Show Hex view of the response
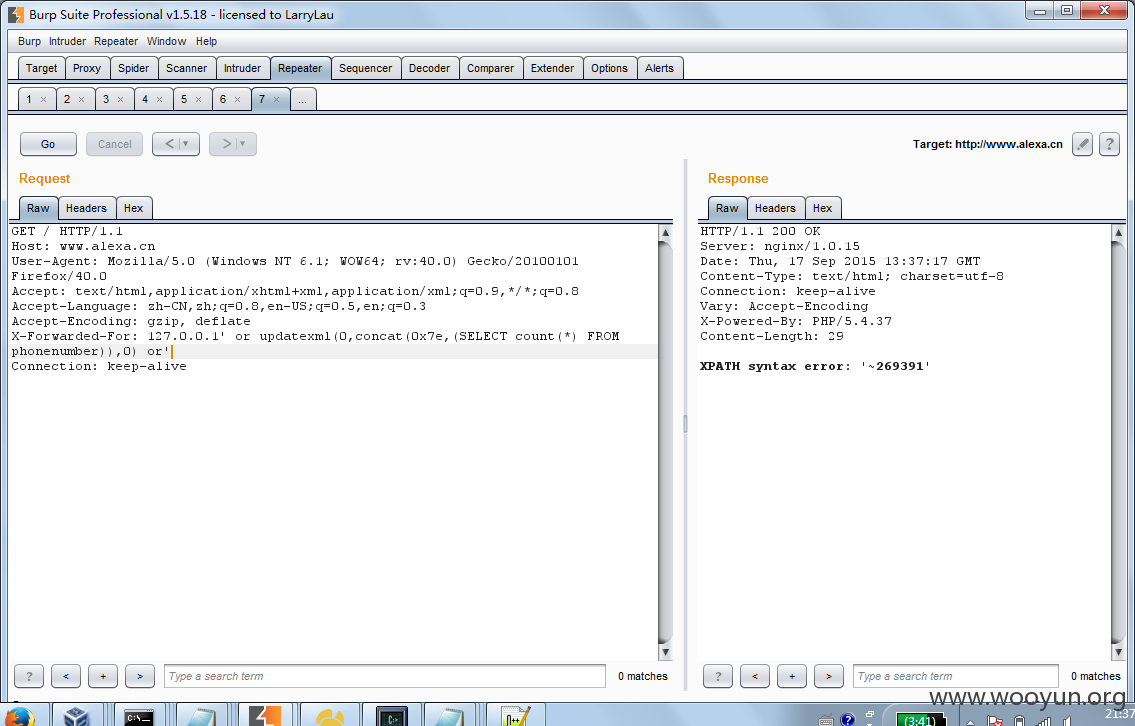The image size is (1135, 726). (x=822, y=208)
